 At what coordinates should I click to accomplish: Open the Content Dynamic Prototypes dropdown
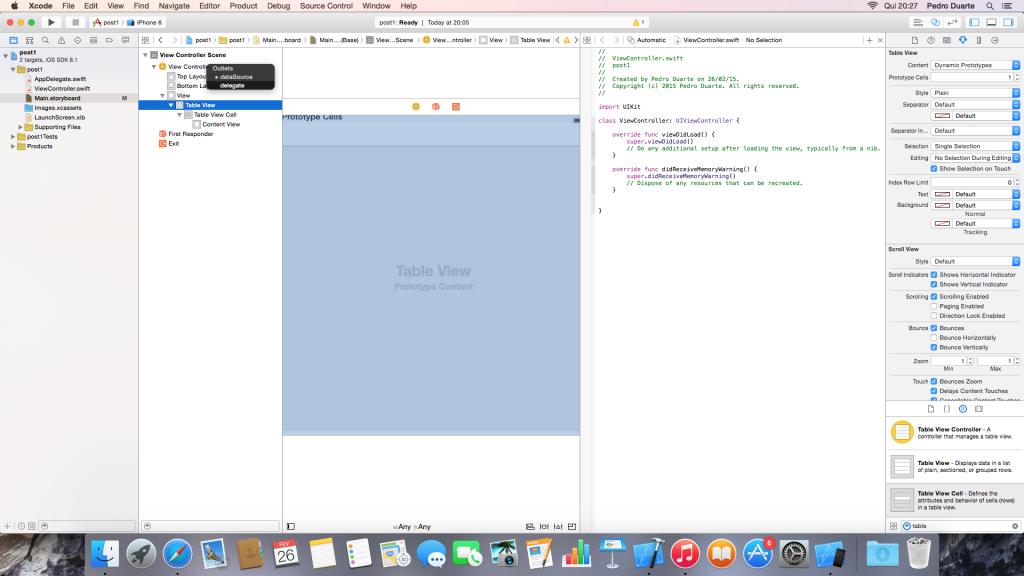tap(975, 65)
